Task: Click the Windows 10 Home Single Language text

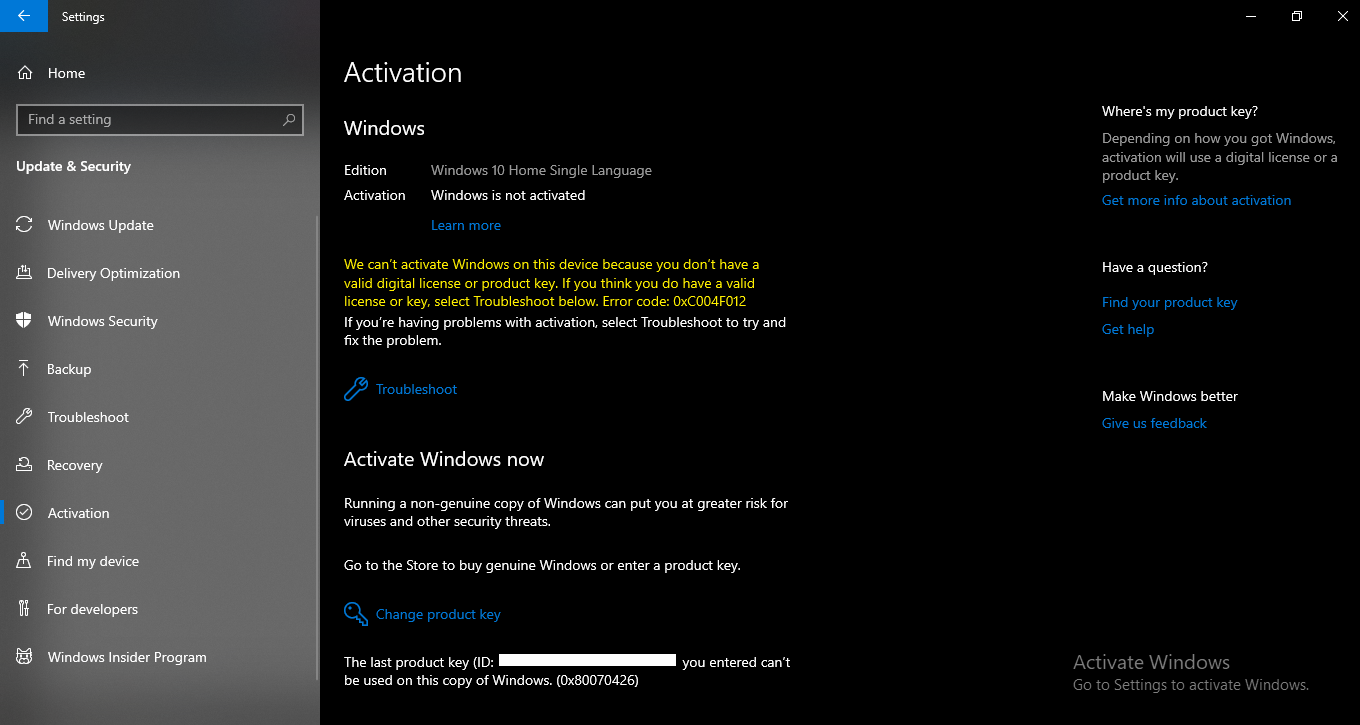Action: pos(541,170)
